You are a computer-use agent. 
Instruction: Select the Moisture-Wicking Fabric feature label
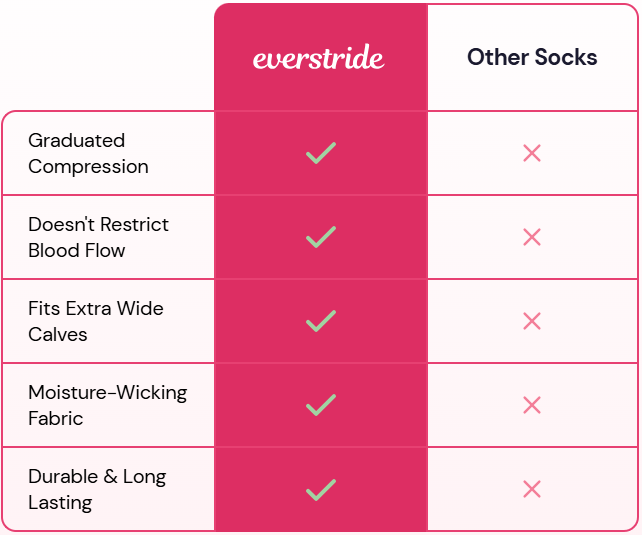(x=107, y=405)
